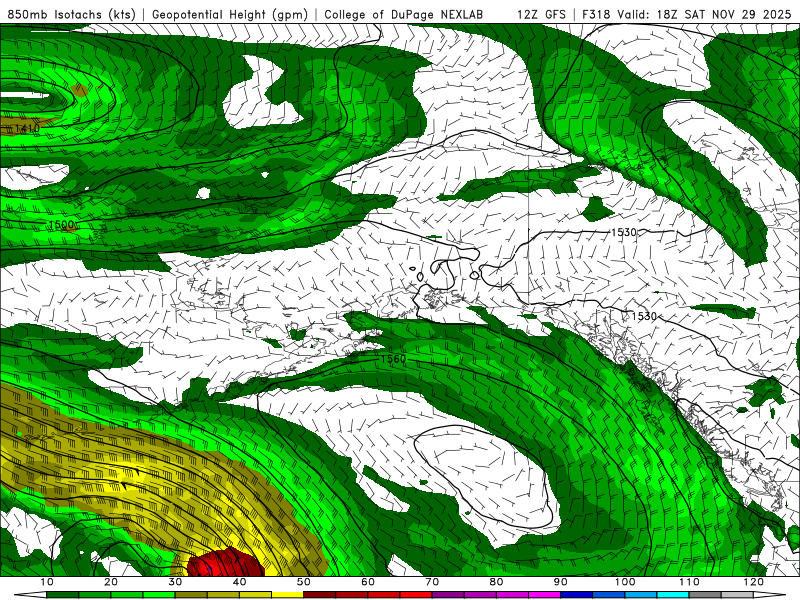Pick the purple swatch starting at 70
Viewport: 800px width, 600px height.
[448, 595]
